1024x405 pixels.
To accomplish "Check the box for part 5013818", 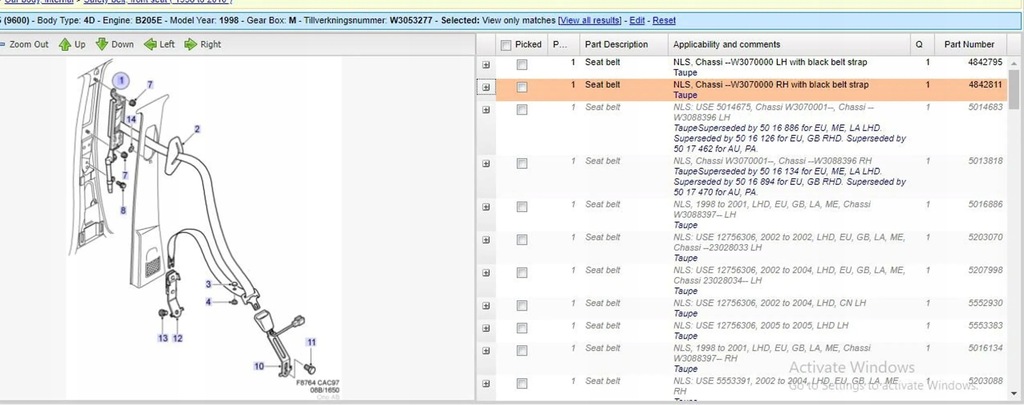I will point(522,164).
